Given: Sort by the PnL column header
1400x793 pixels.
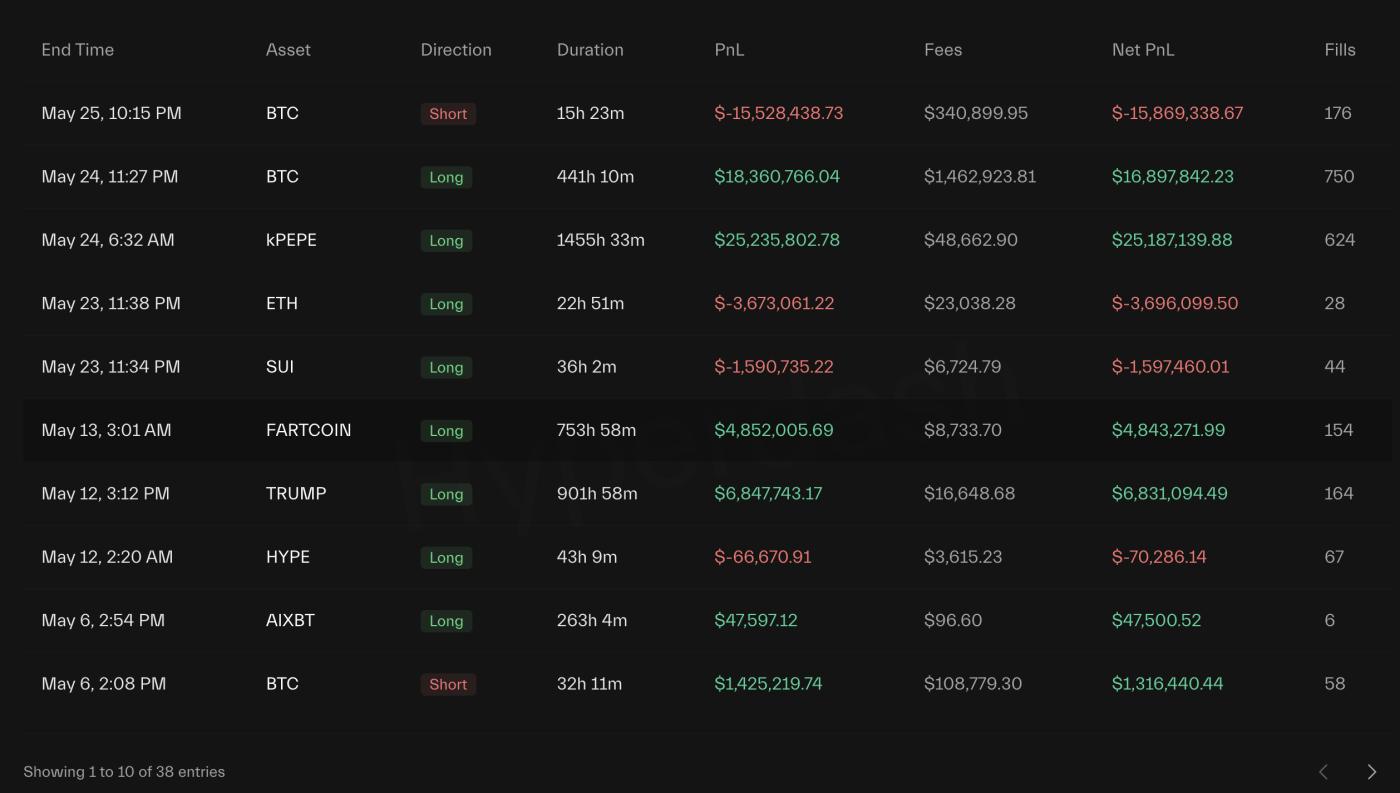Looking at the screenshot, I should click(x=729, y=49).
